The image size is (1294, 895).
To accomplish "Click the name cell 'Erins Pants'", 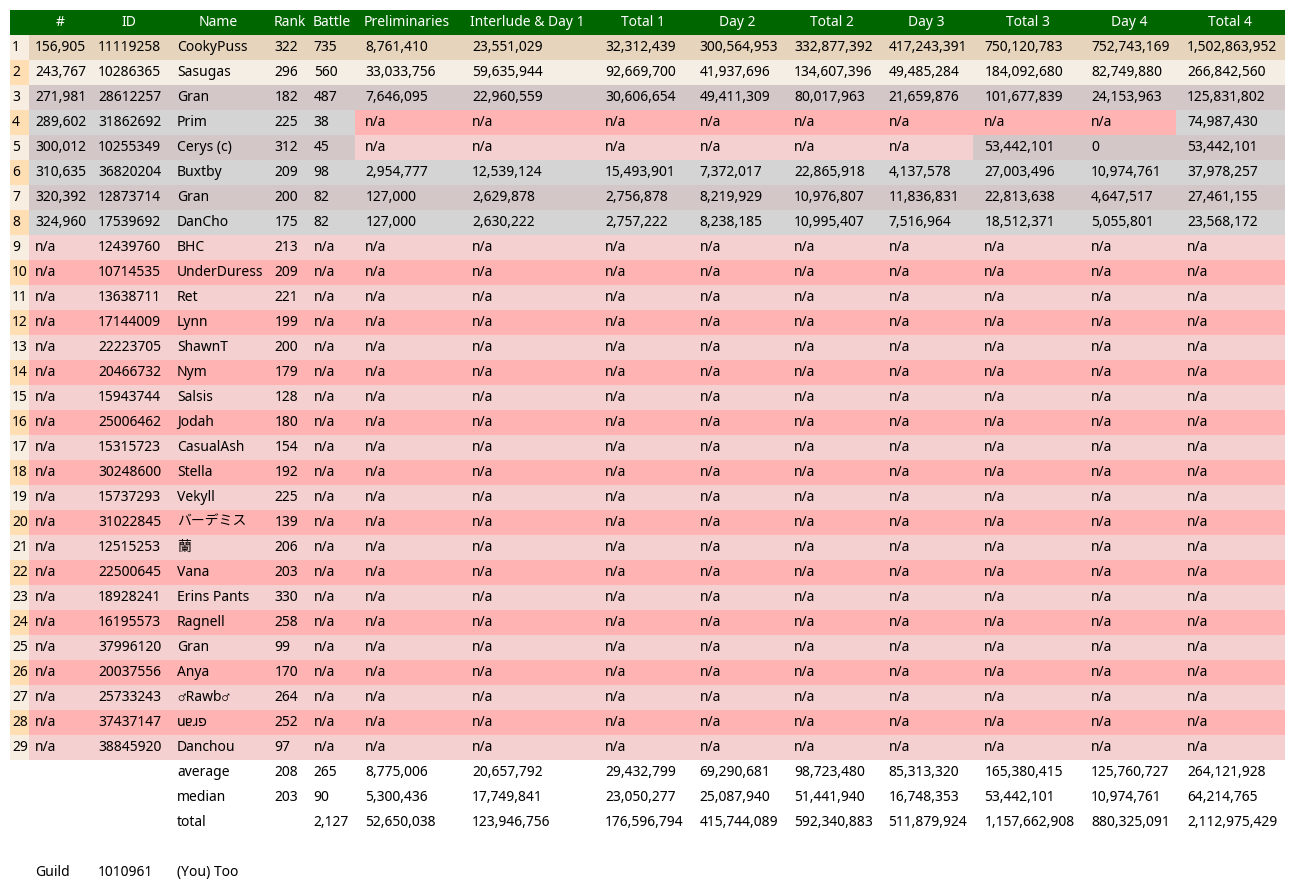I will [x=213, y=596].
